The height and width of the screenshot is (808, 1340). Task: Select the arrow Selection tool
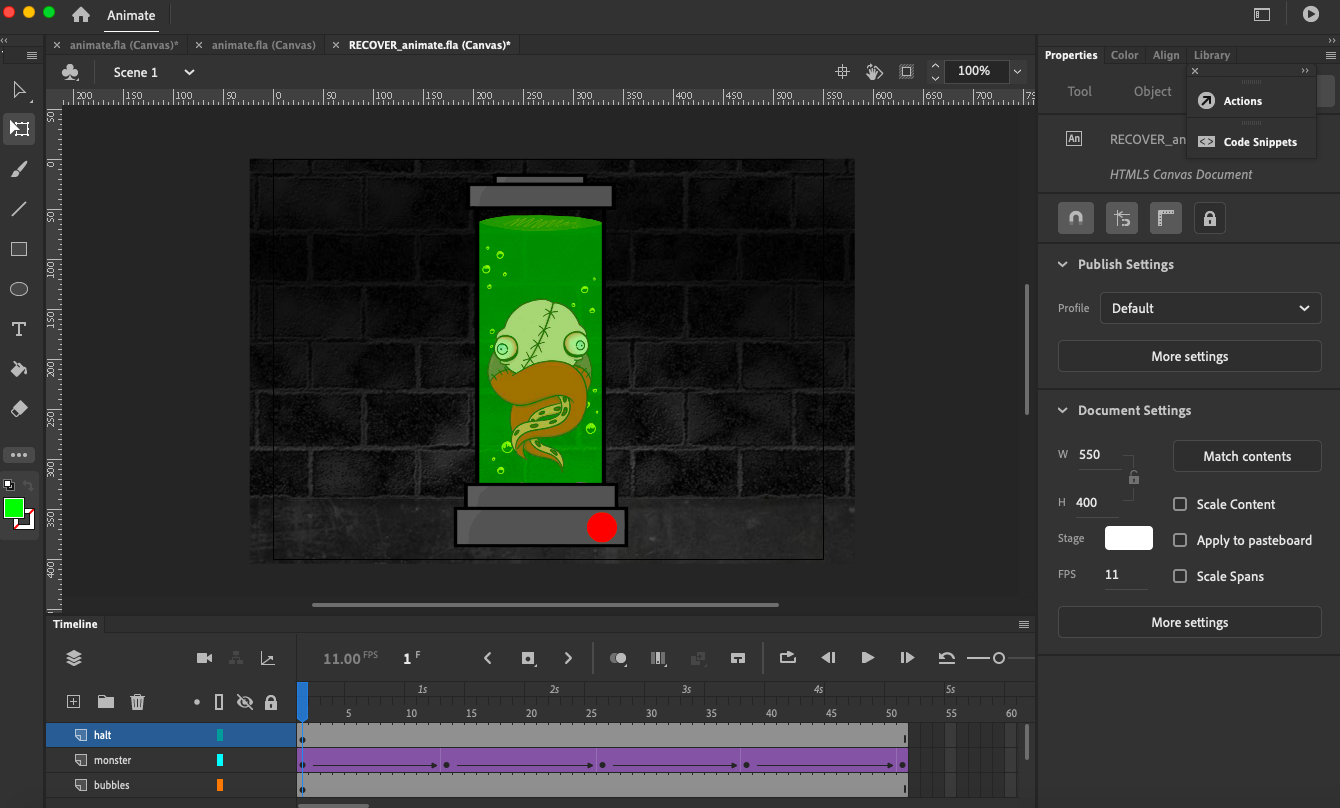point(18,90)
